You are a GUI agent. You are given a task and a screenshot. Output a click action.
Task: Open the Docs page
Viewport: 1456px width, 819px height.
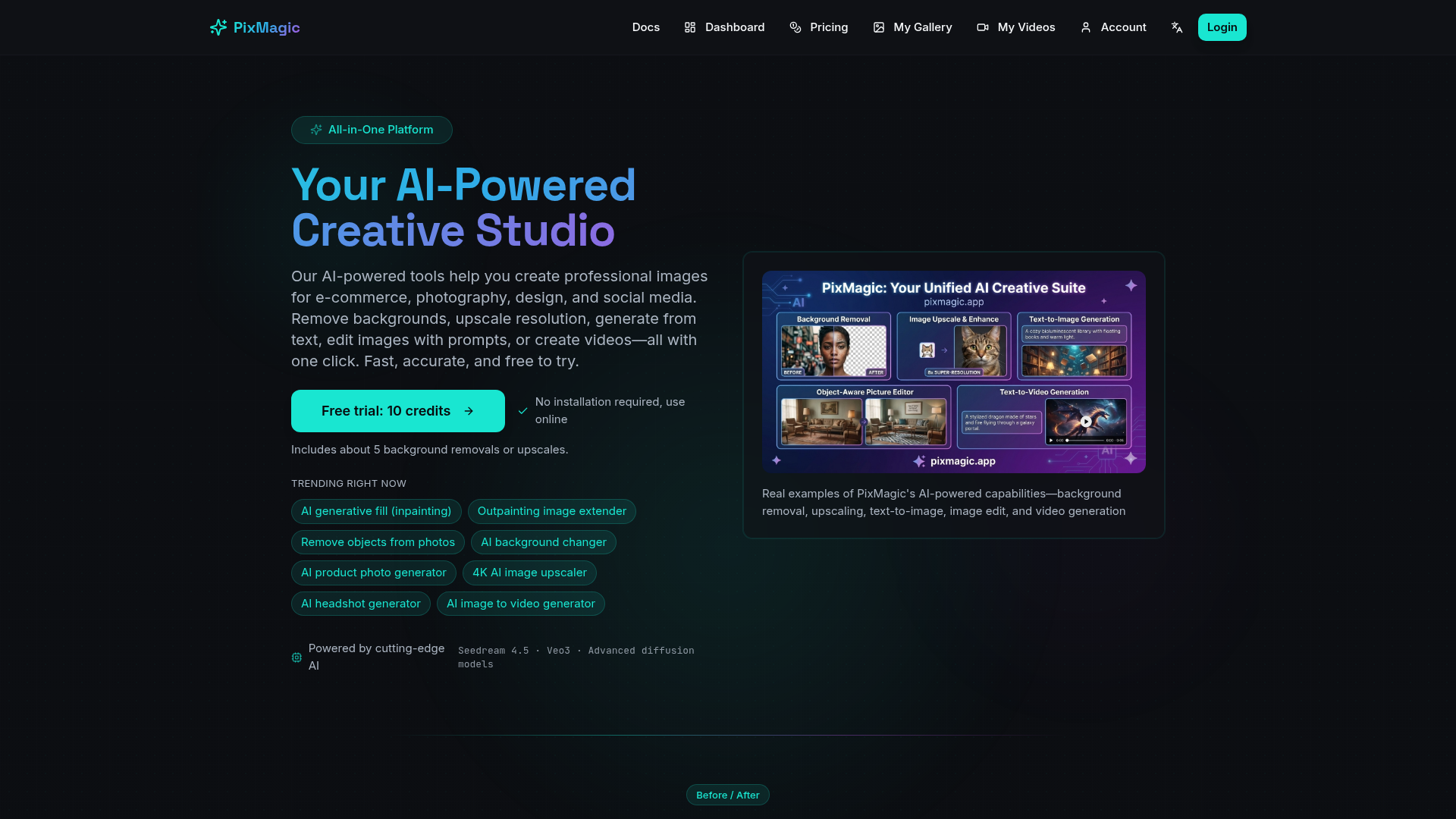click(x=645, y=27)
